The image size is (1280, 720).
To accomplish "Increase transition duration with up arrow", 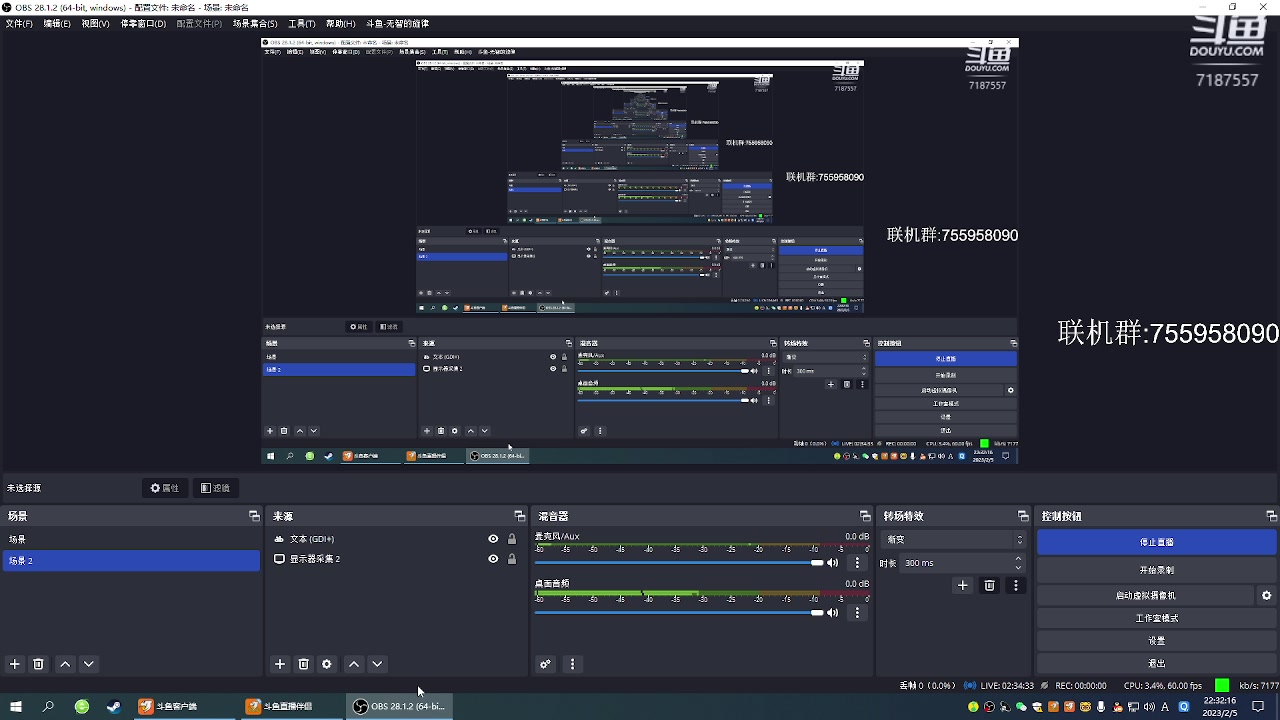I will tap(1019, 559).
